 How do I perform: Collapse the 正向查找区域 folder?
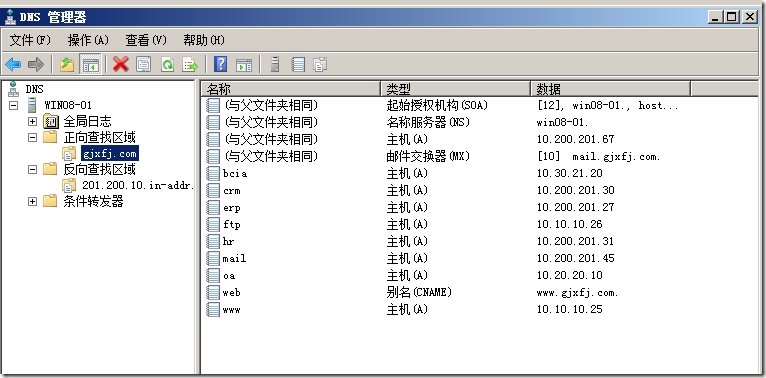point(32,138)
